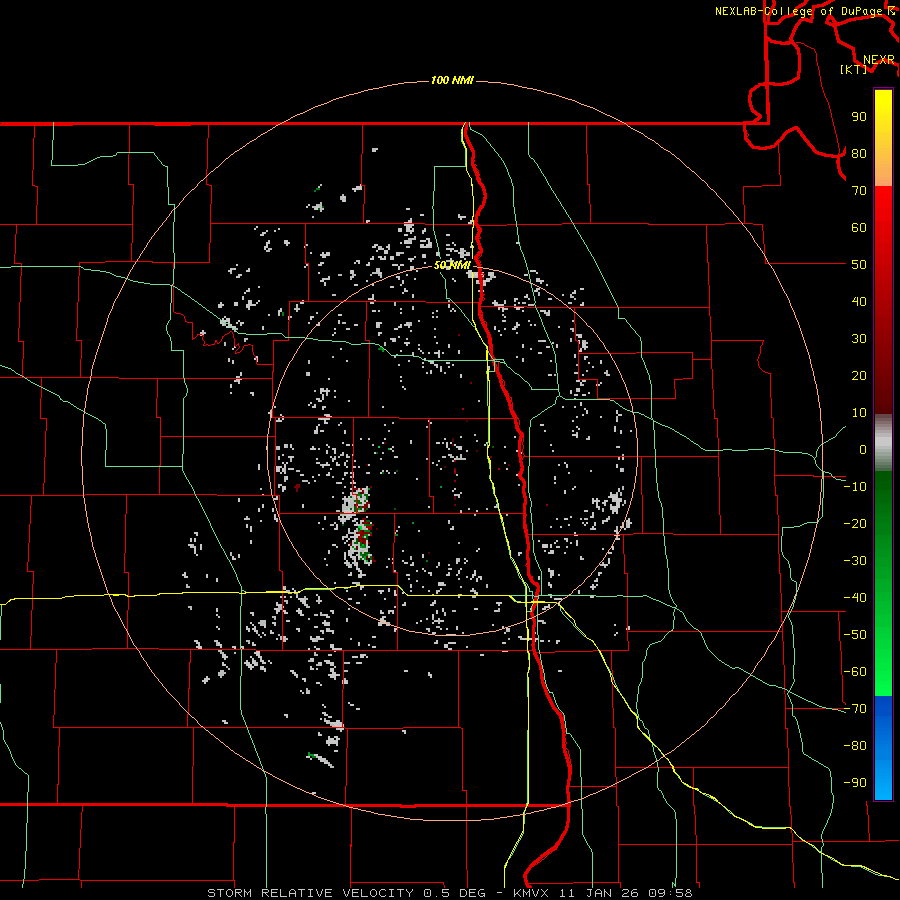Click the positive 70 scale value
The height and width of the screenshot is (900, 900).
[x=859, y=191]
